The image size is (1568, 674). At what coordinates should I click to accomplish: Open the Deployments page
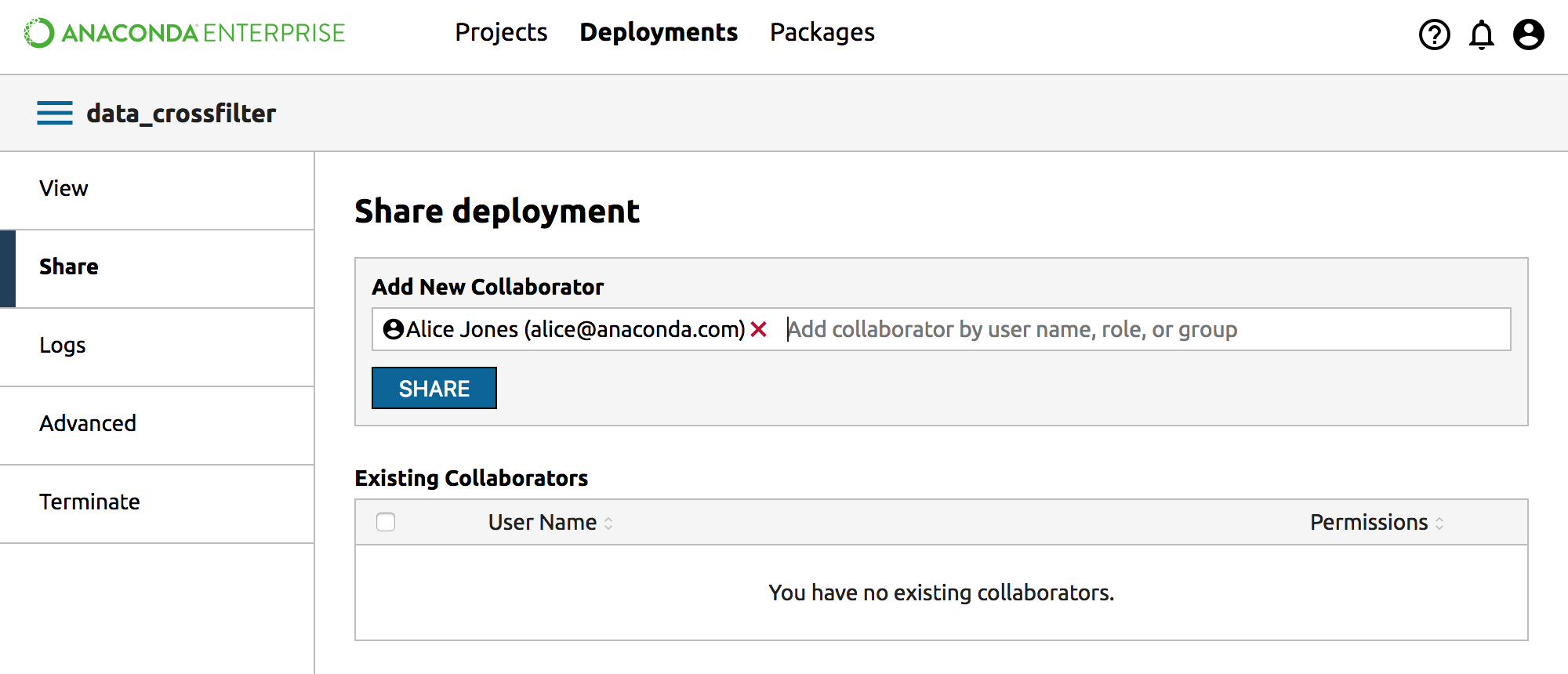[x=659, y=32]
